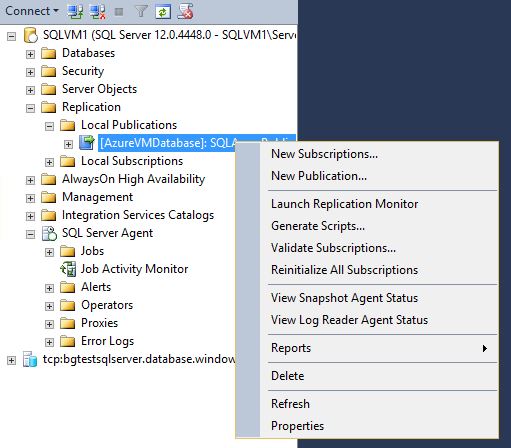This screenshot has width=511, height=448.
Task: Expand the tcp:bgtestsqlserver server node
Action: click(x=11, y=360)
